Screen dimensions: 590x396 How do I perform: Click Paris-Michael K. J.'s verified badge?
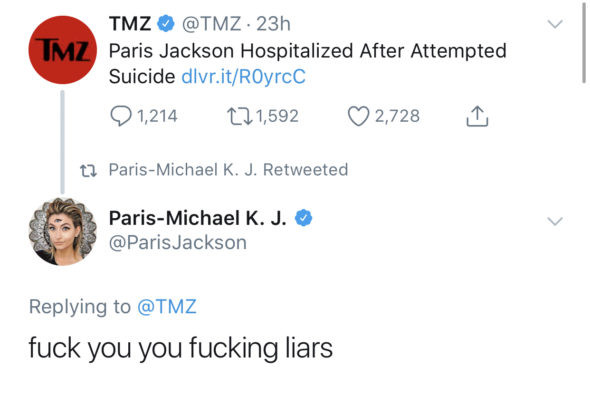coord(303,218)
